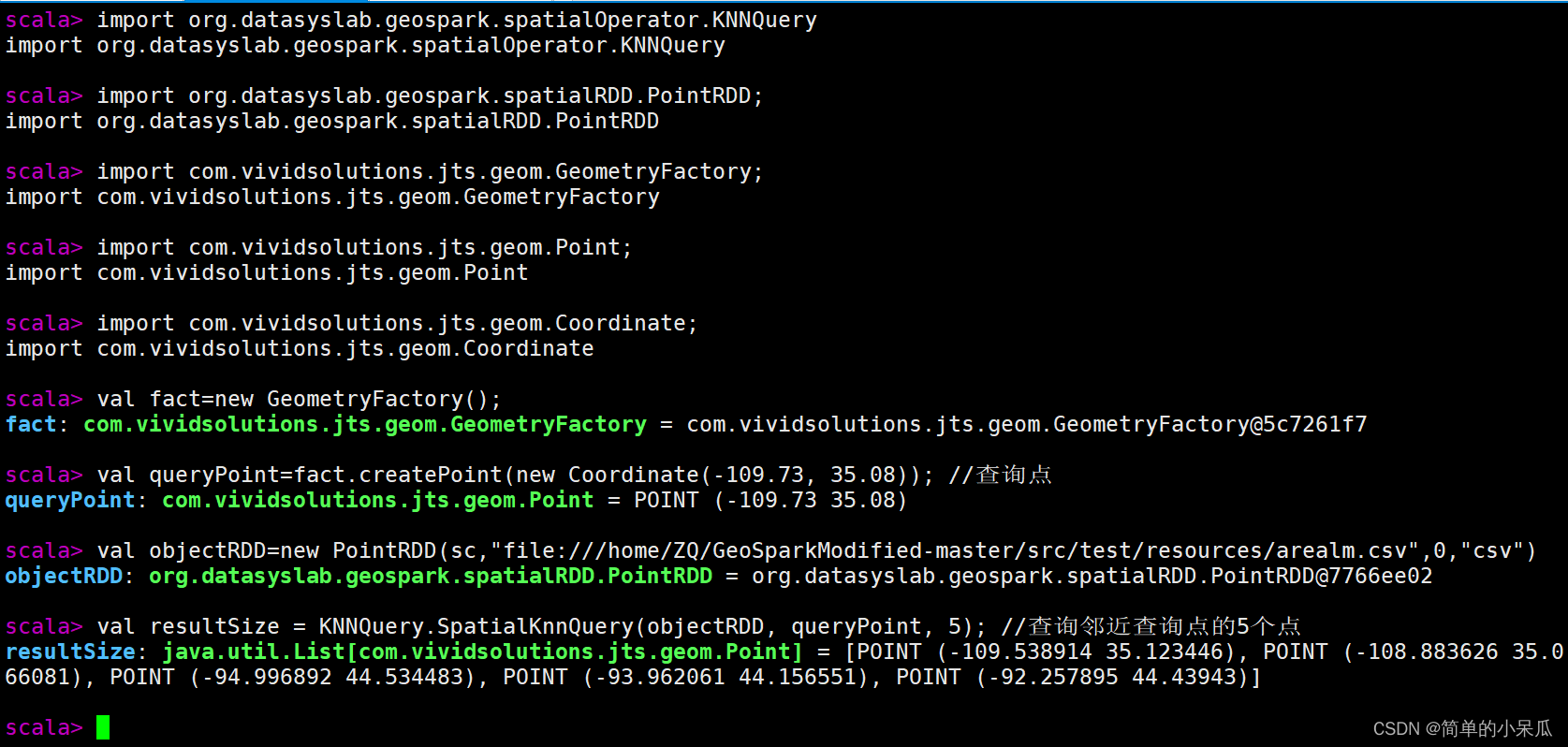Click green type 'com.vividsolutions.jts.geom.Point' on queryPoint line
Image resolution: width=1568 pixels, height=747 pixels.
point(378,500)
